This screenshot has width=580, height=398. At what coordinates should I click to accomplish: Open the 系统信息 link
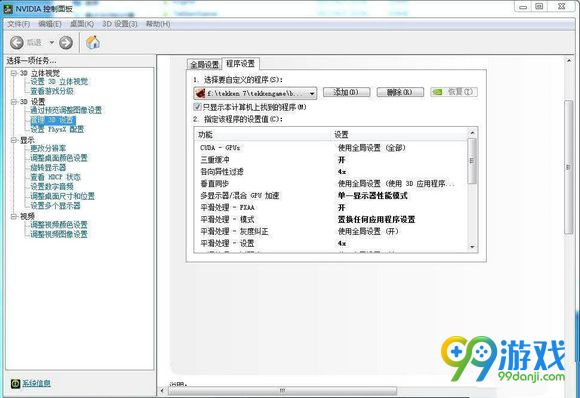[36, 383]
